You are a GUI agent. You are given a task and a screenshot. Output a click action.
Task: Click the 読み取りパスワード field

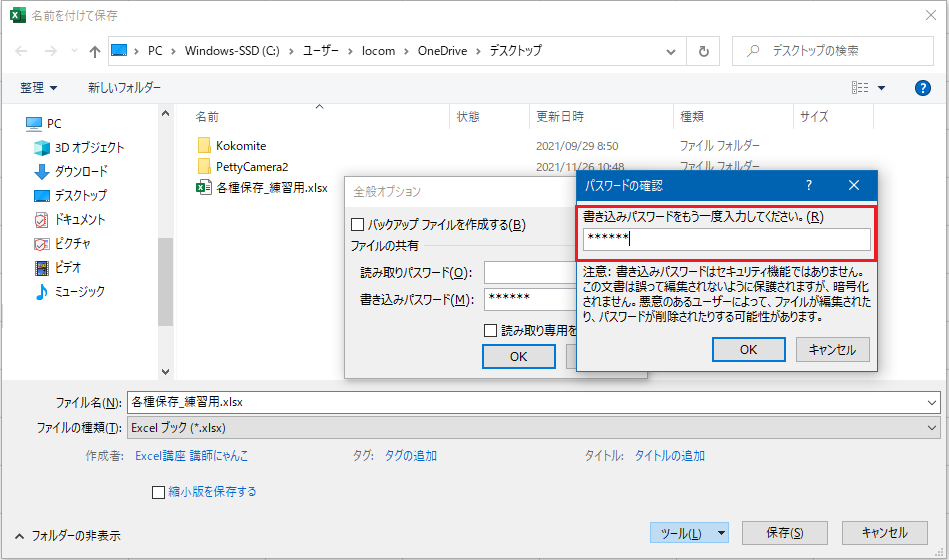coord(530,272)
